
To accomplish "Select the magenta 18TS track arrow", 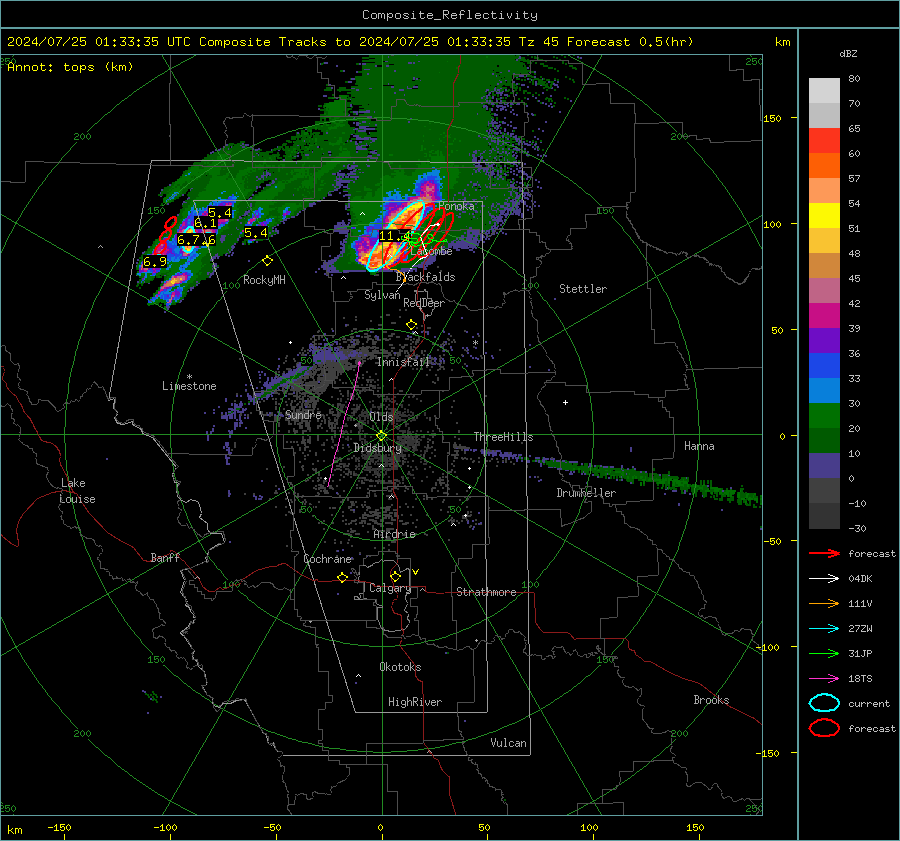I will click(x=824, y=679).
